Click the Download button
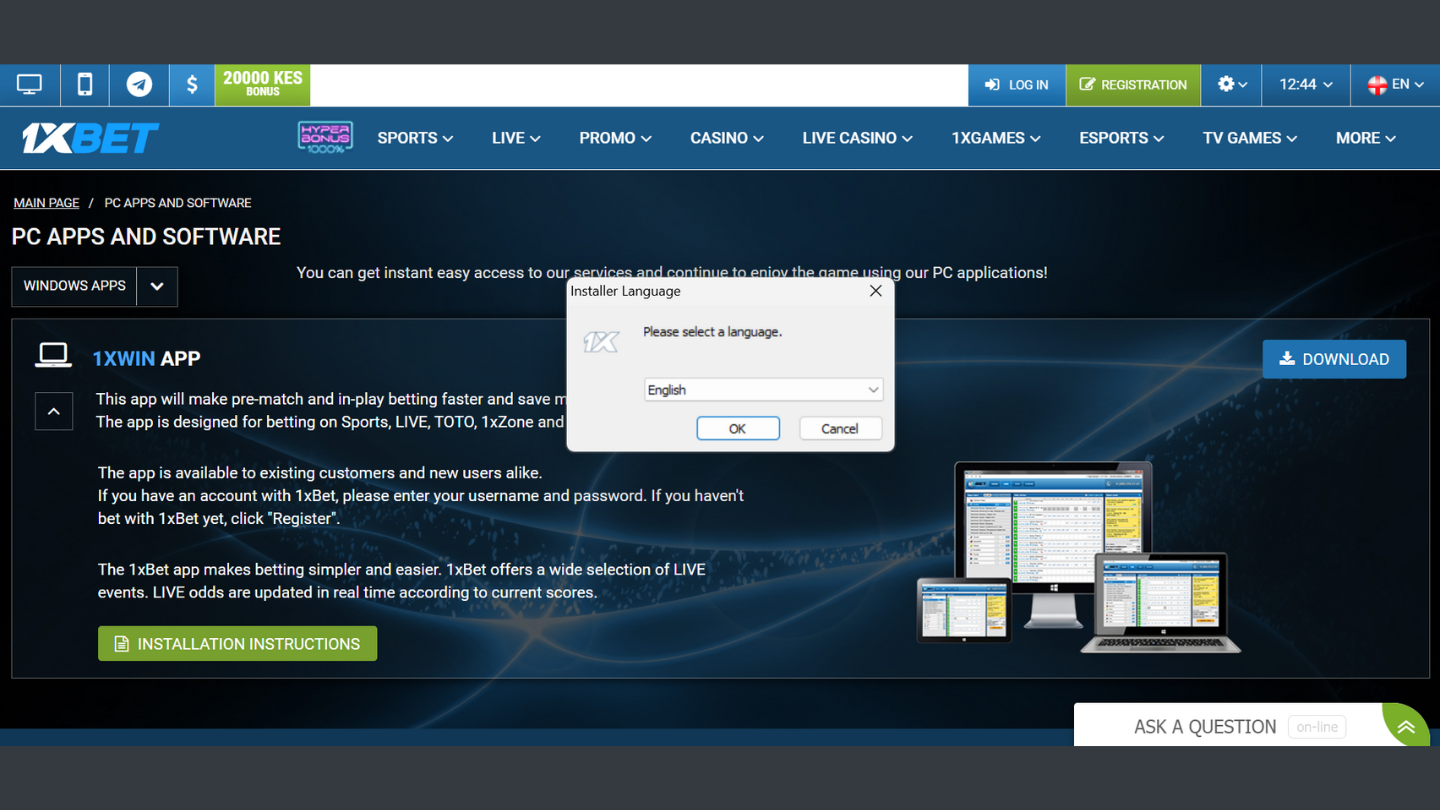This screenshot has width=1440, height=810. (1334, 359)
